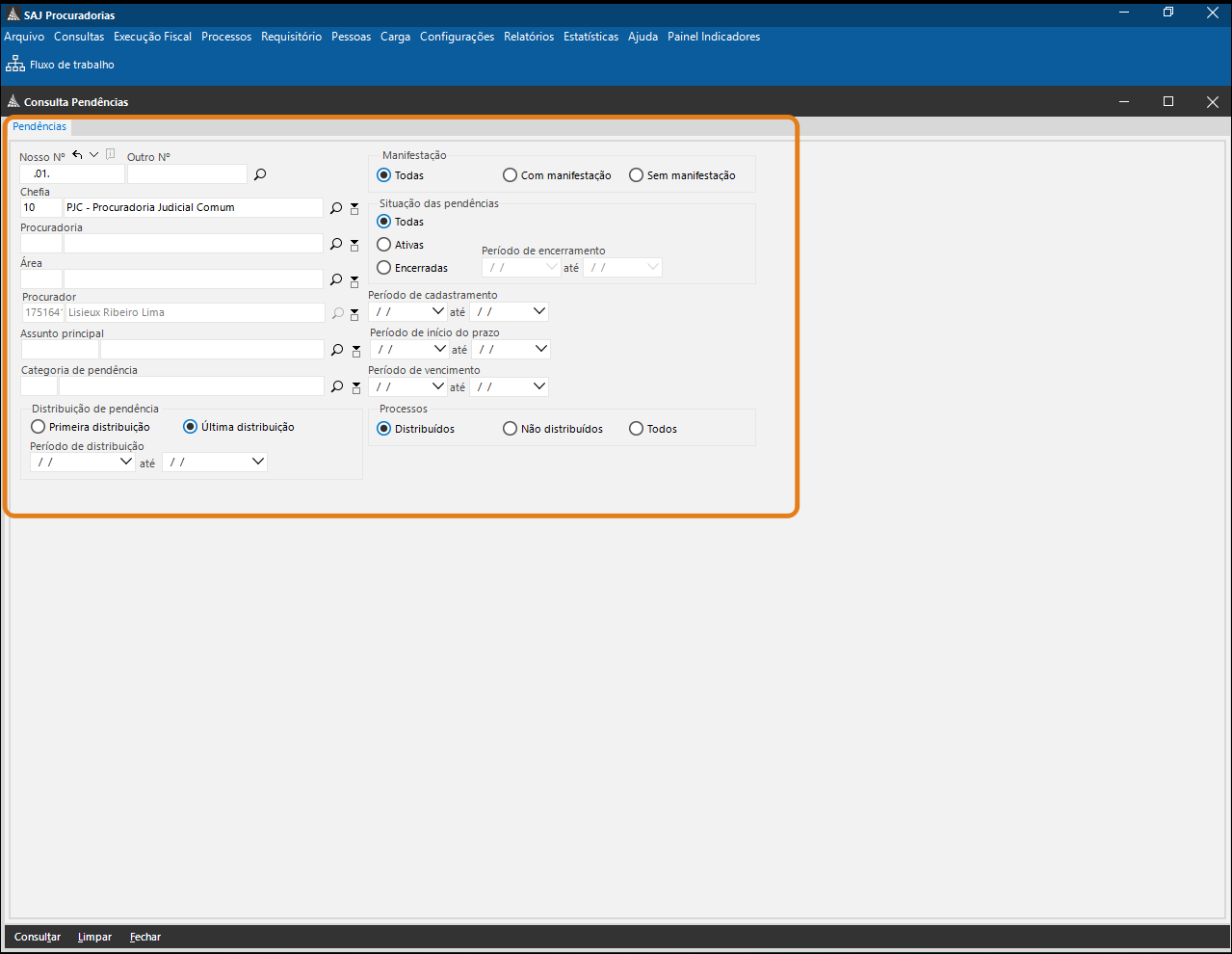
Task: Select the Com manifestação radio button
Action: [511, 175]
